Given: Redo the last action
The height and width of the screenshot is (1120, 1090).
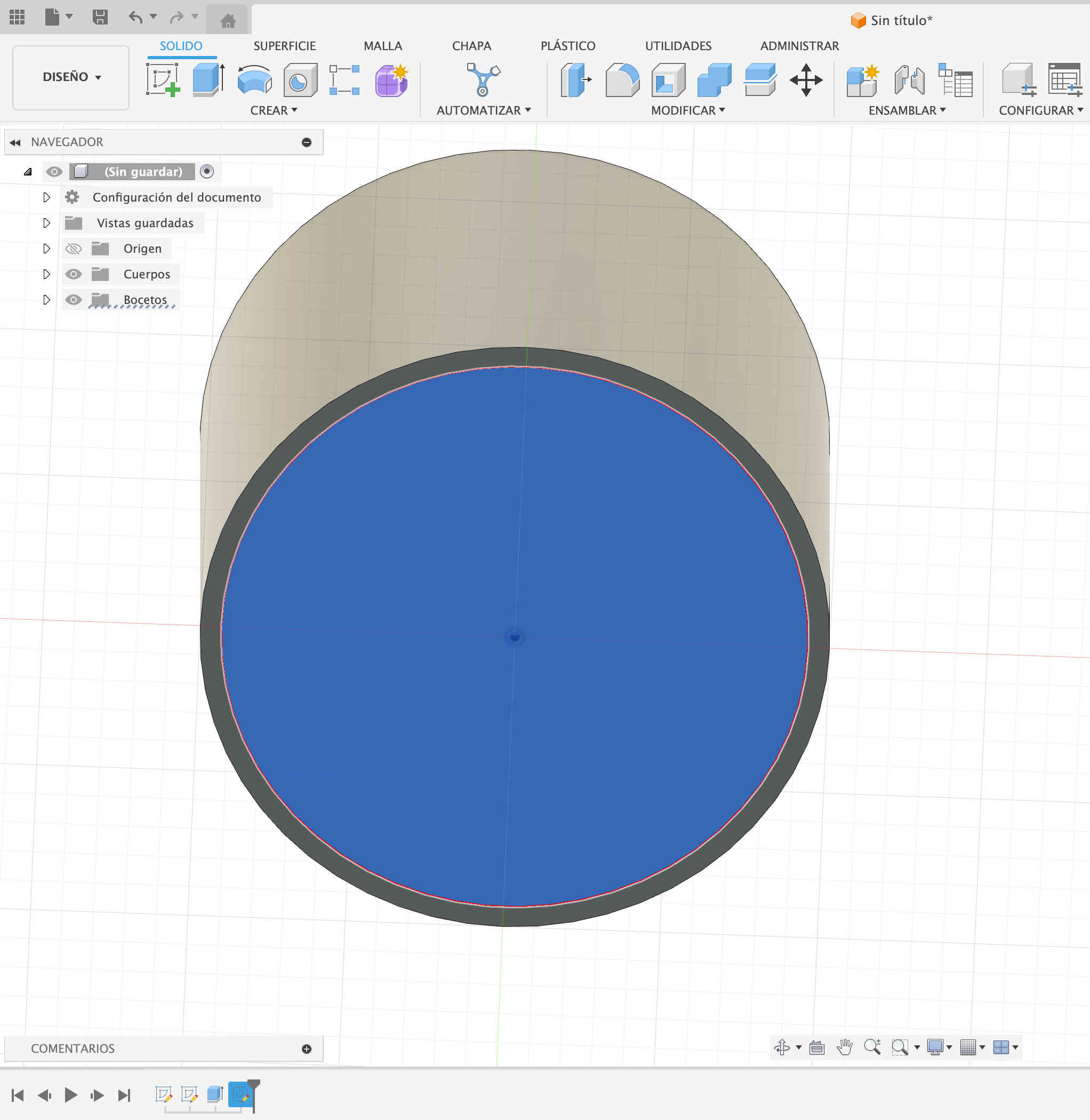Looking at the screenshot, I should point(177,17).
